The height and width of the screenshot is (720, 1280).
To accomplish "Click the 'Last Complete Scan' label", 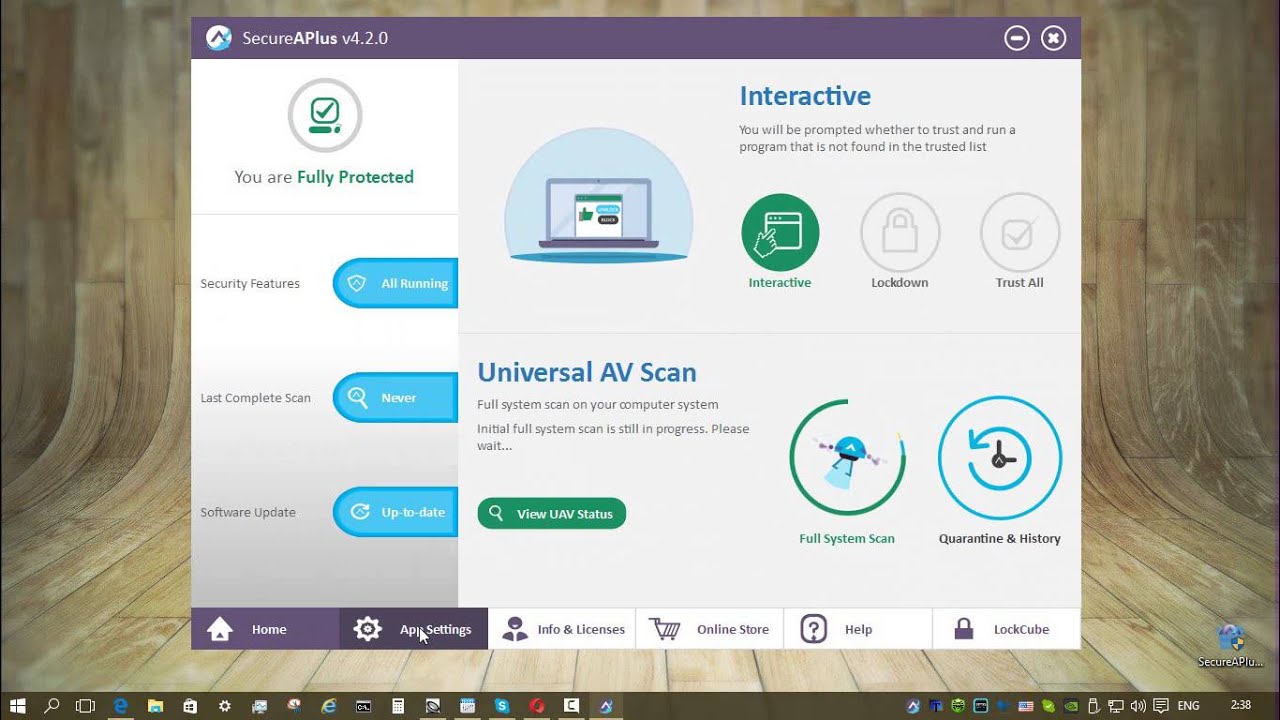I will coord(256,397).
